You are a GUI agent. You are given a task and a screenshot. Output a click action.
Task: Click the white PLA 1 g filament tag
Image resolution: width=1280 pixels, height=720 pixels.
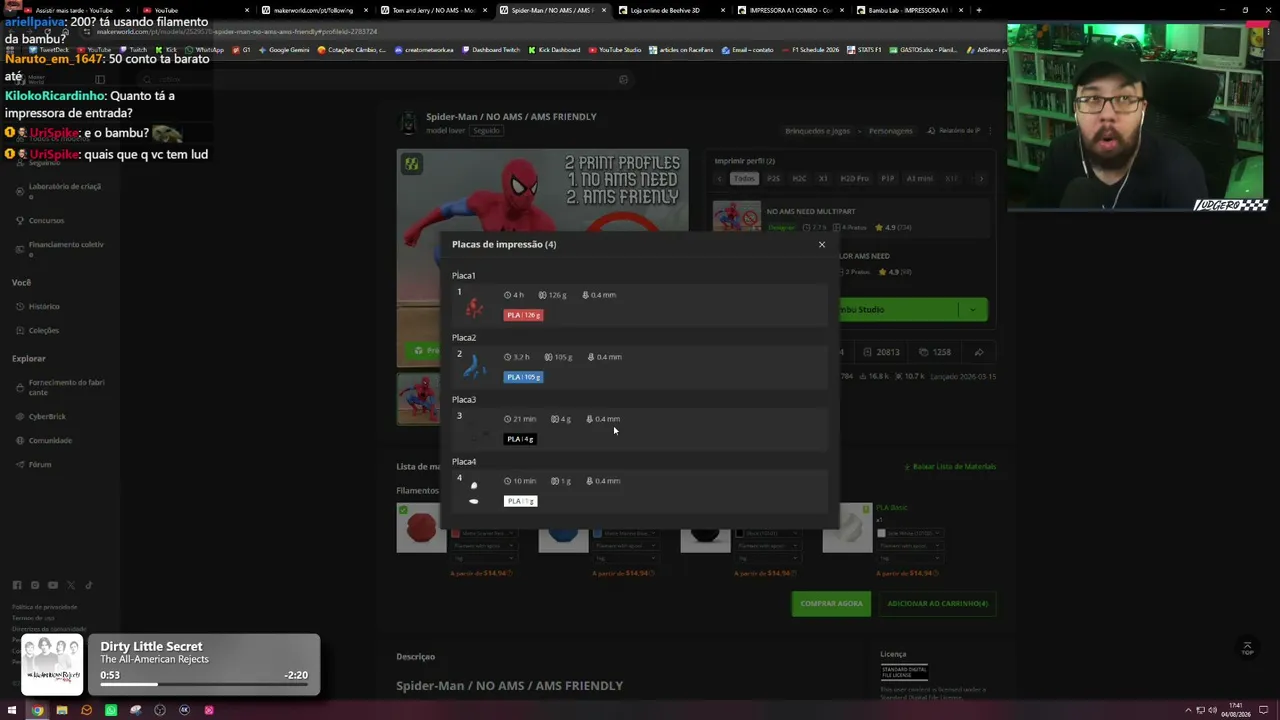(x=520, y=501)
